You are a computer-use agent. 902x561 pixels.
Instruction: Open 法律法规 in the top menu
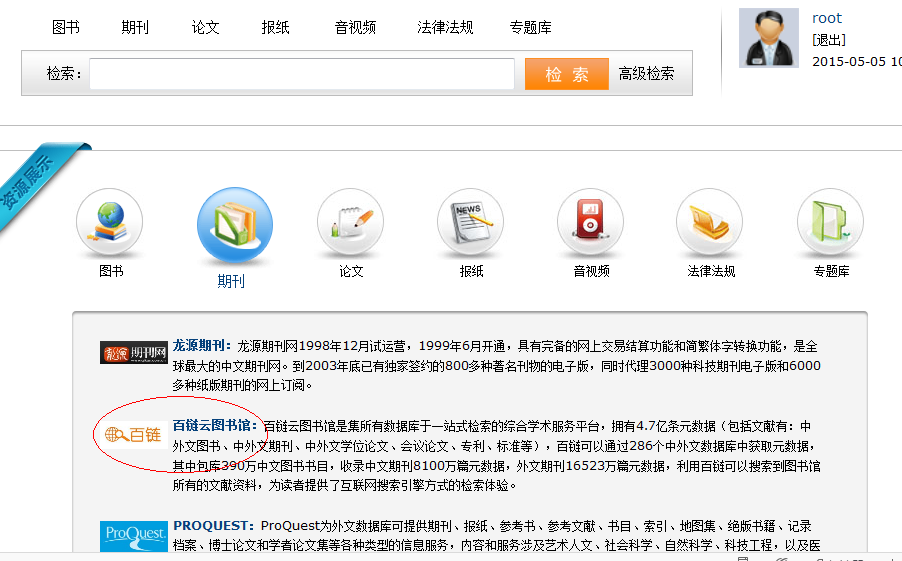(445, 27)
